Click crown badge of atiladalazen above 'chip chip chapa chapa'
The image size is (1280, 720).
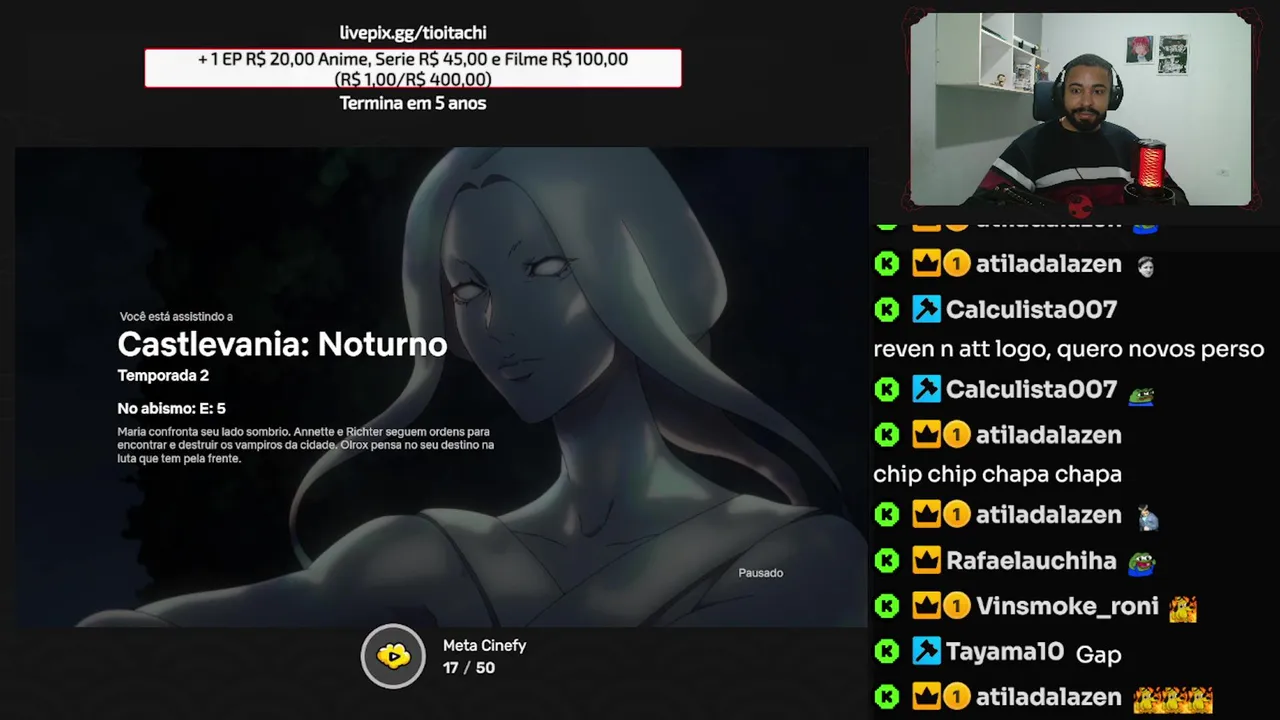926,434
